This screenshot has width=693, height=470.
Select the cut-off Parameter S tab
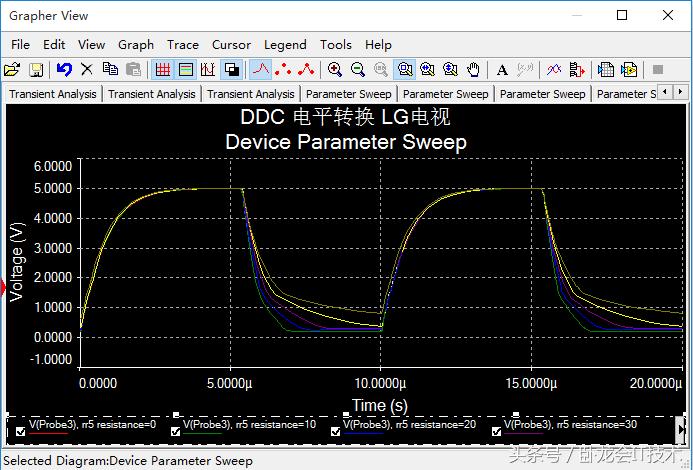coord(625,94)
